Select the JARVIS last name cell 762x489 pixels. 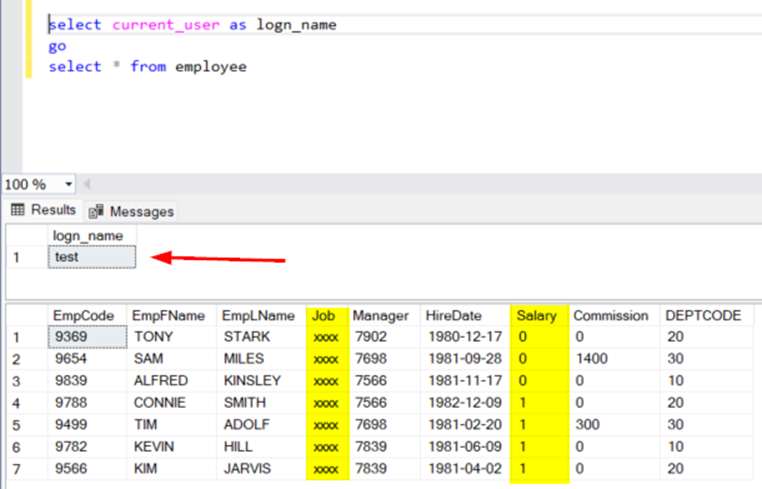tap(261, 469)
